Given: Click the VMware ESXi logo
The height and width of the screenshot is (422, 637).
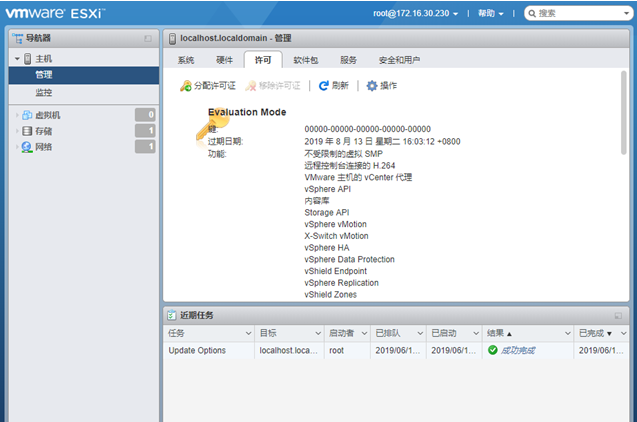Looking at the screenshot, I should 55,13.
